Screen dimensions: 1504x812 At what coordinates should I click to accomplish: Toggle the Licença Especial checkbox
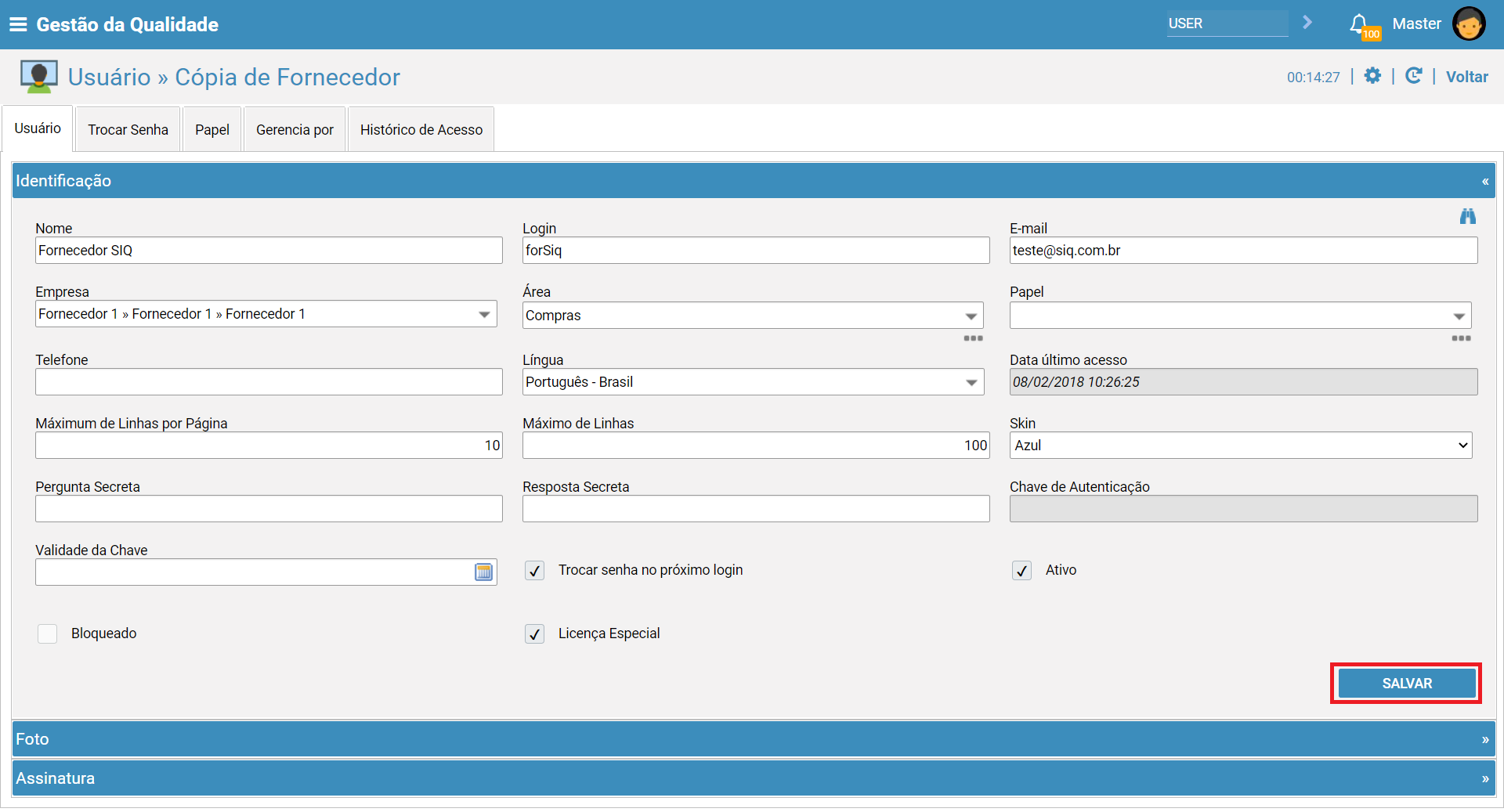tap(534, 634)
